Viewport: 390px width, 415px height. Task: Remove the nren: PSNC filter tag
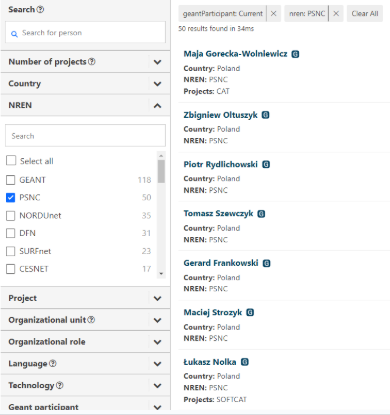pyautogui.click(x=336, y=14)
